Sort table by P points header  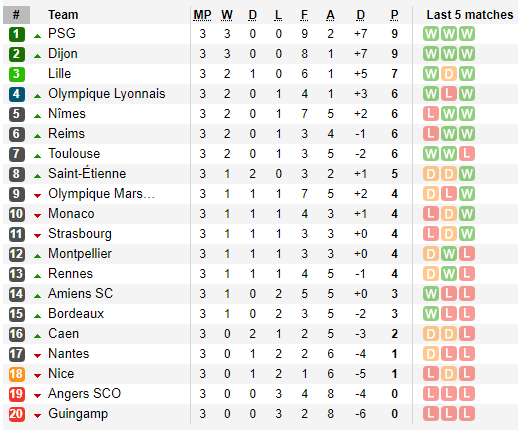tap(394, 15)
